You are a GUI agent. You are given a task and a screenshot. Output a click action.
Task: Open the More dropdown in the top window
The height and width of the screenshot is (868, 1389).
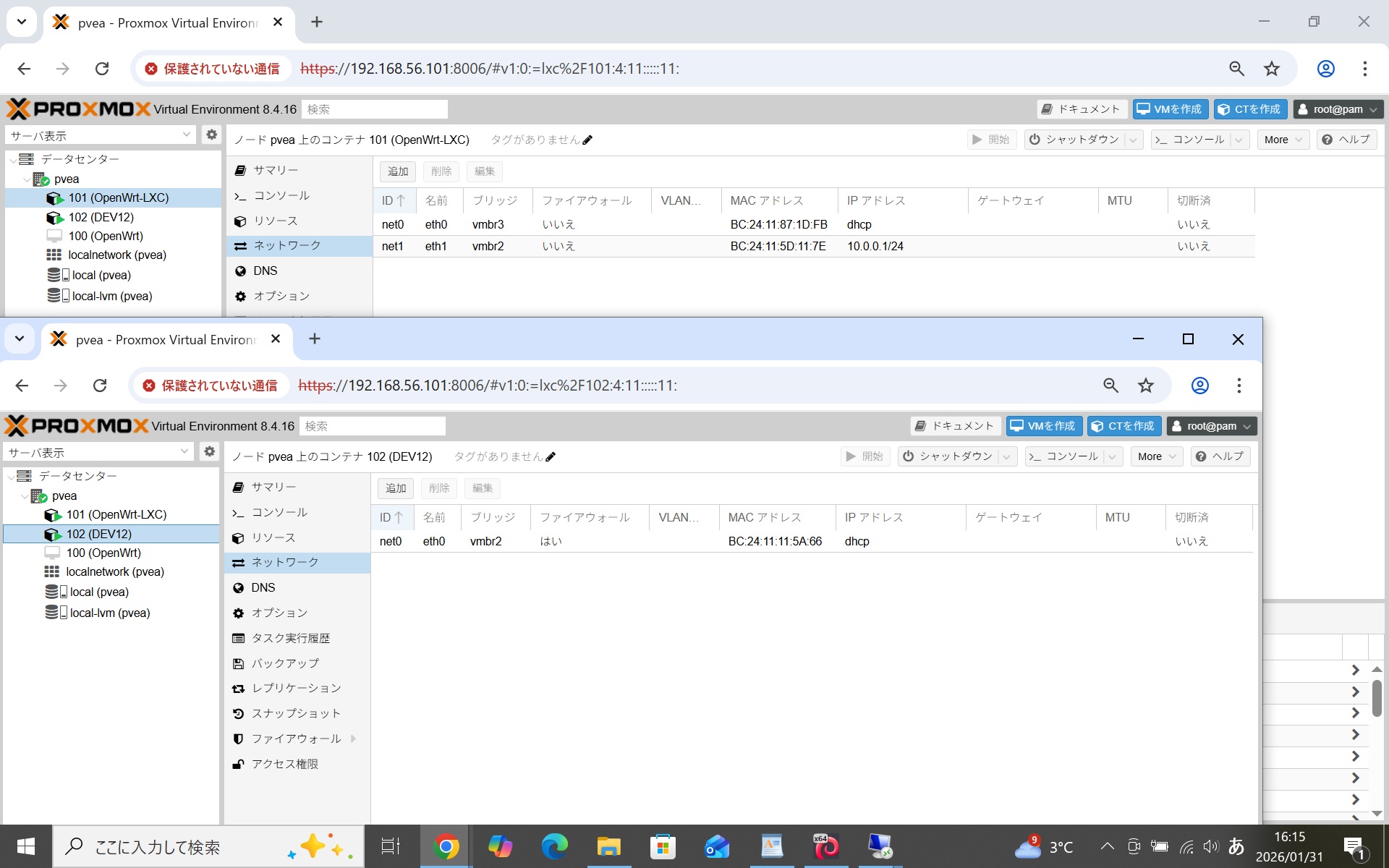1283,140
